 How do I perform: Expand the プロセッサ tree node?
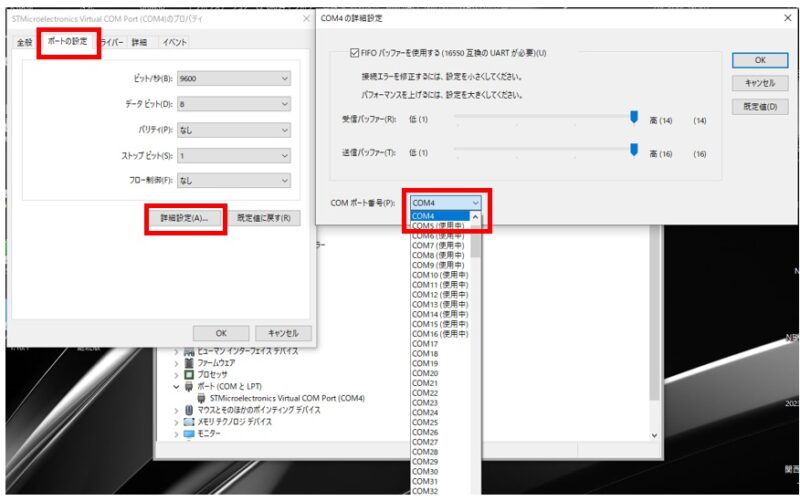click(176, 375)
